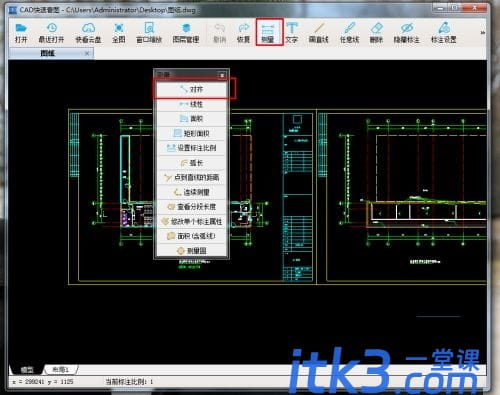The width and height of the screenshot is (500, 395).
Task: Pick the 画直线 straight line tool
Action: (x=319, y=33)
